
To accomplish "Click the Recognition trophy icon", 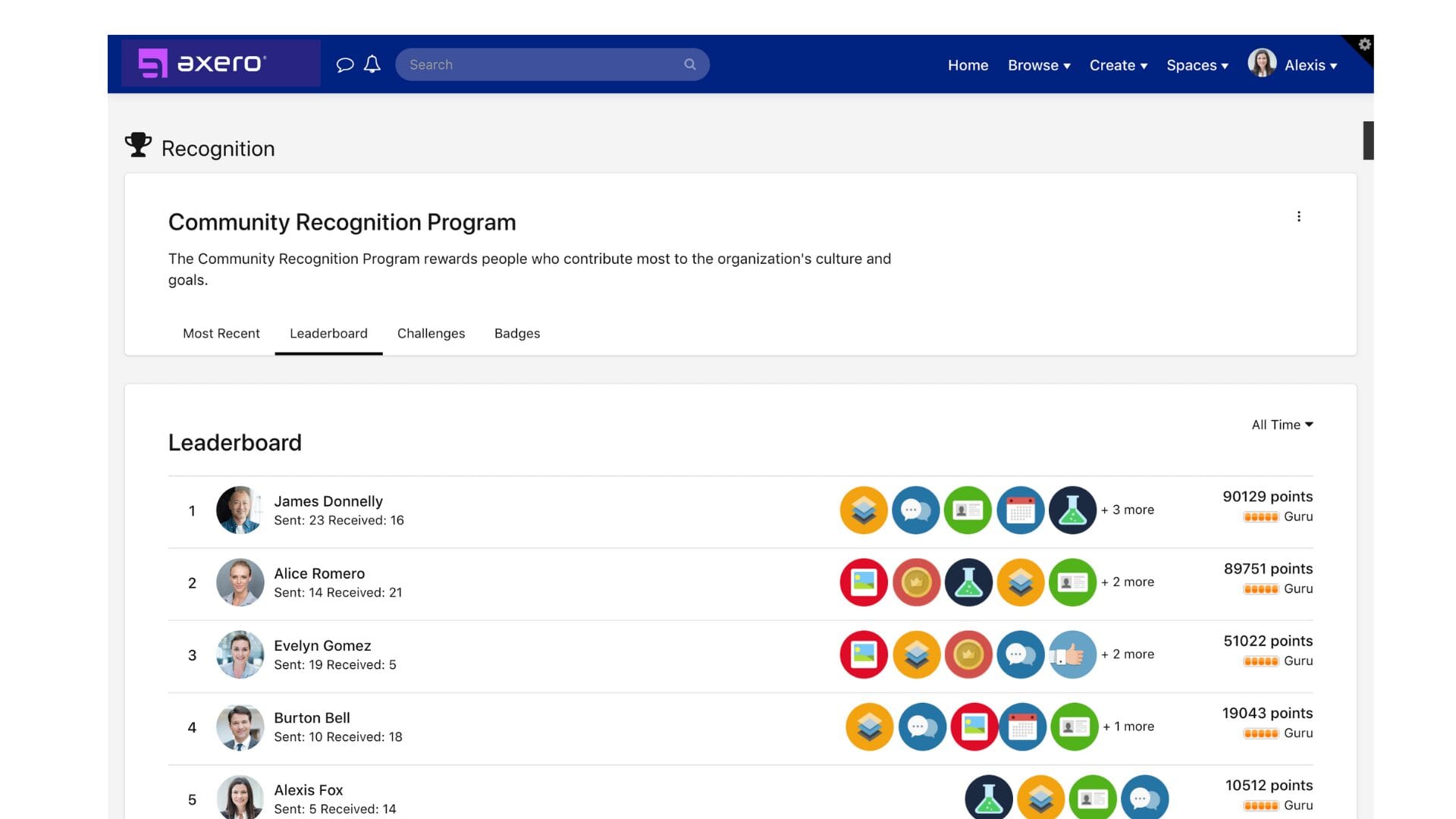I will pos(139,144).
